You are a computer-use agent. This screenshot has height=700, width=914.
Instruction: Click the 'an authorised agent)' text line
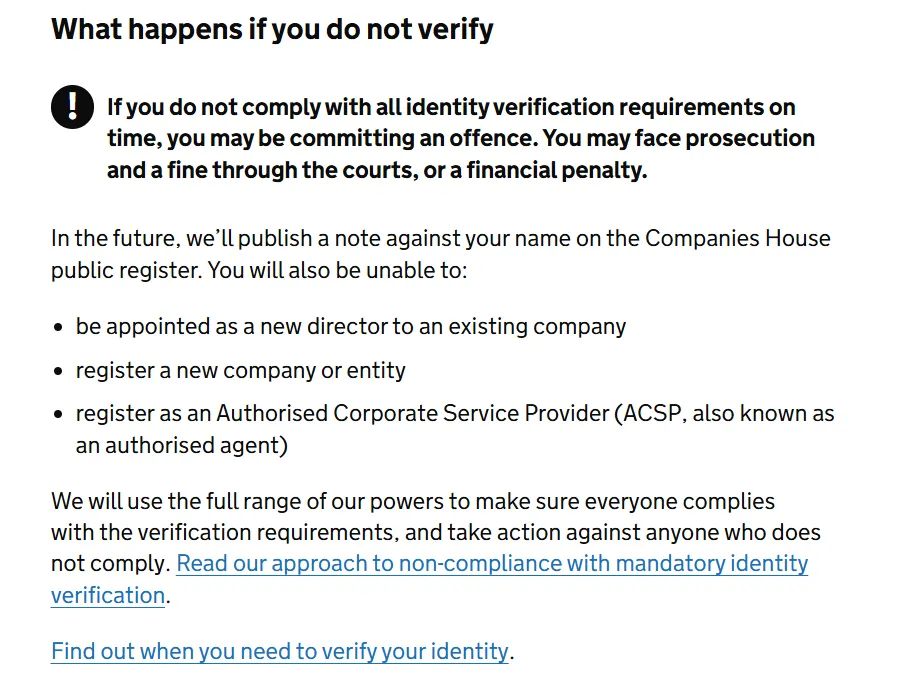181,446
